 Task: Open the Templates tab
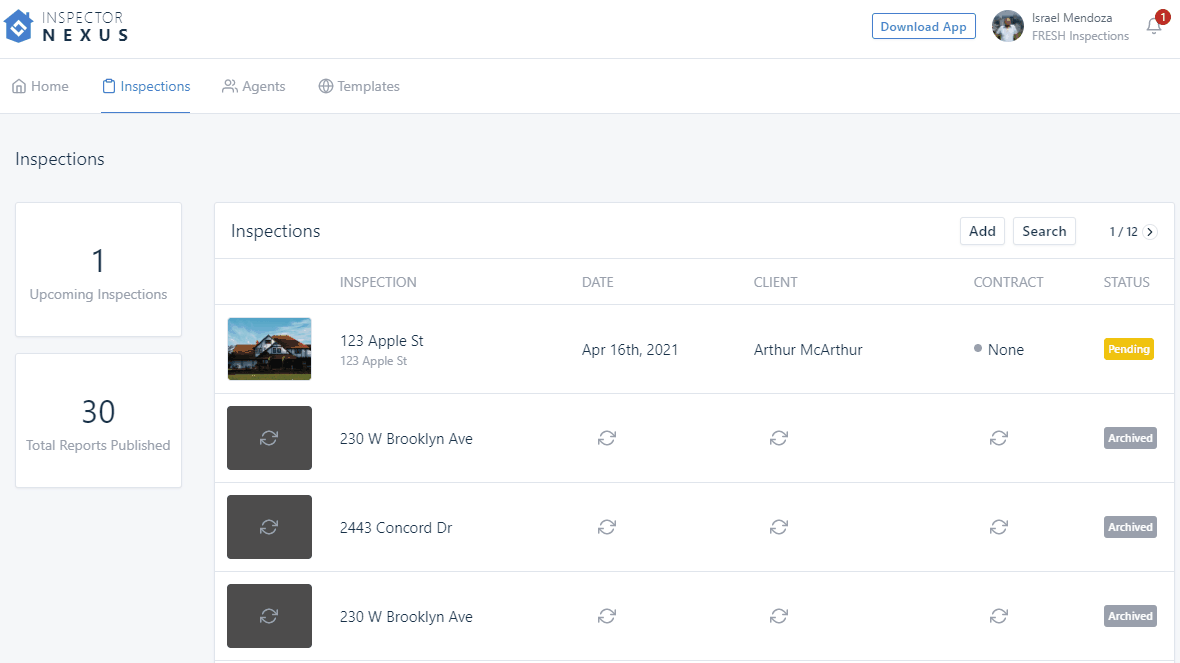coord(359,87)
